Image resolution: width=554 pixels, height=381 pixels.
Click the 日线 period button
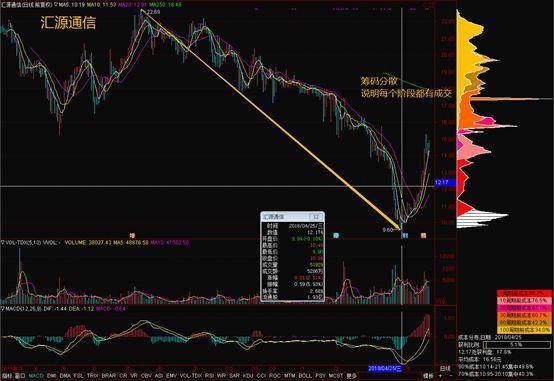444,369
